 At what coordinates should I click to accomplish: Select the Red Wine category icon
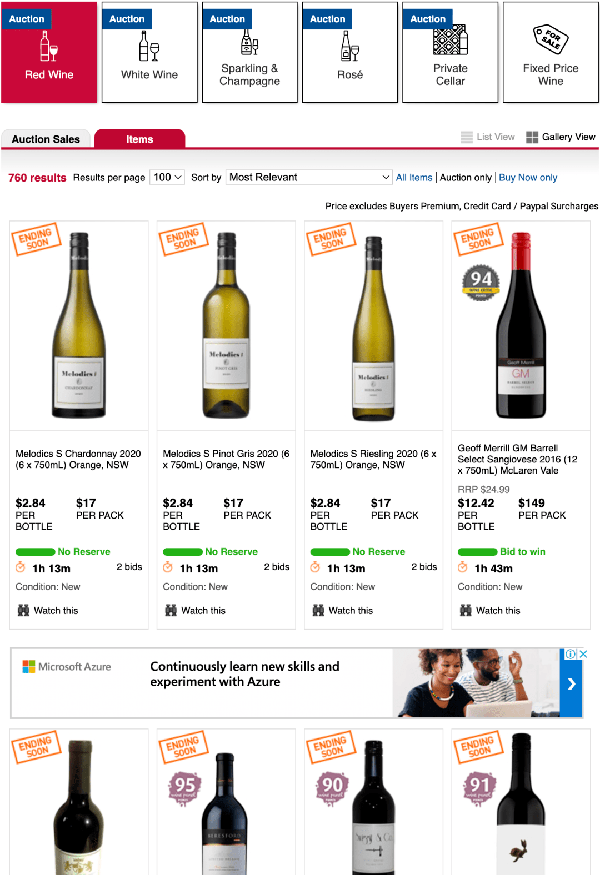49,46
